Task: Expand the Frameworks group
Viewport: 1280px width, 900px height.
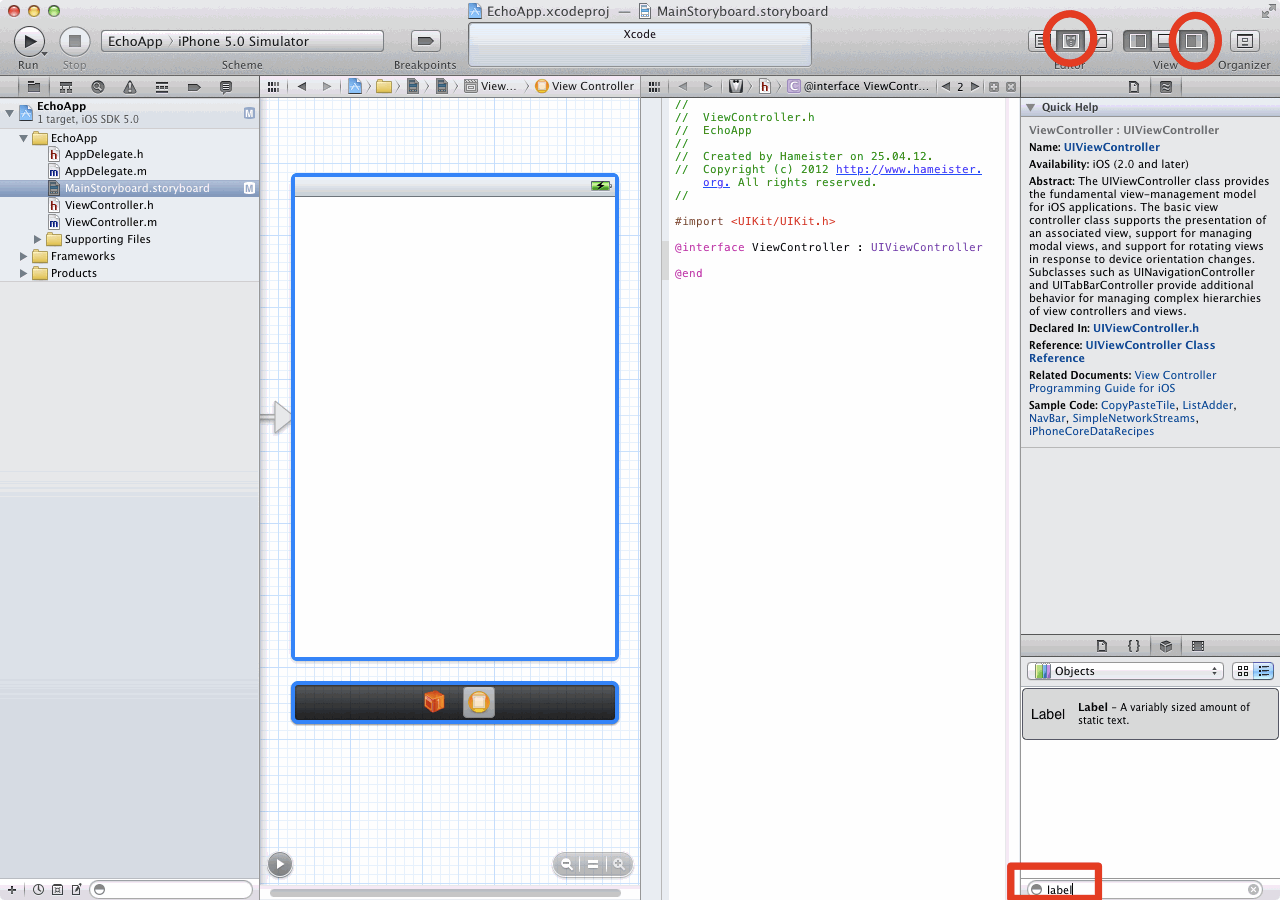Action: click(x=25, y=257)
